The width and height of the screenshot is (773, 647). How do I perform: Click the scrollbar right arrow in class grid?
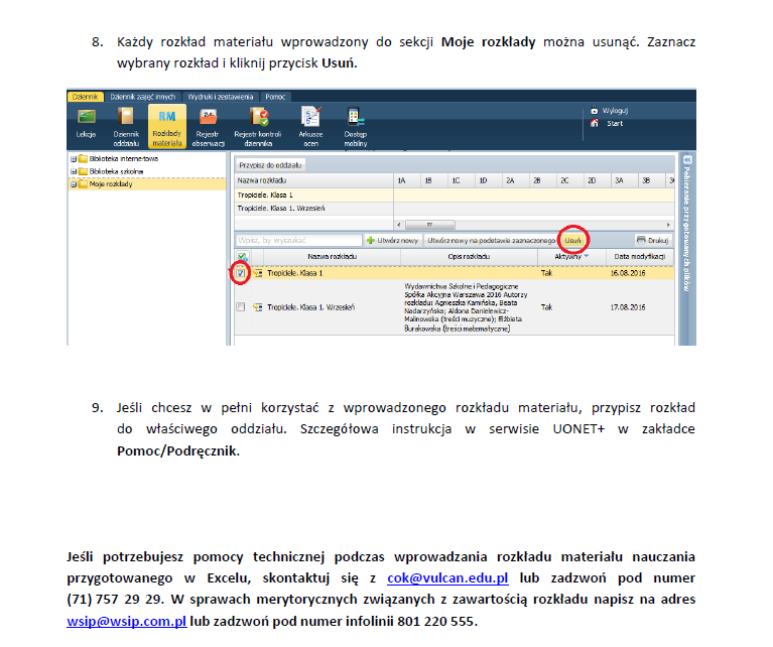tap(668, 225)
